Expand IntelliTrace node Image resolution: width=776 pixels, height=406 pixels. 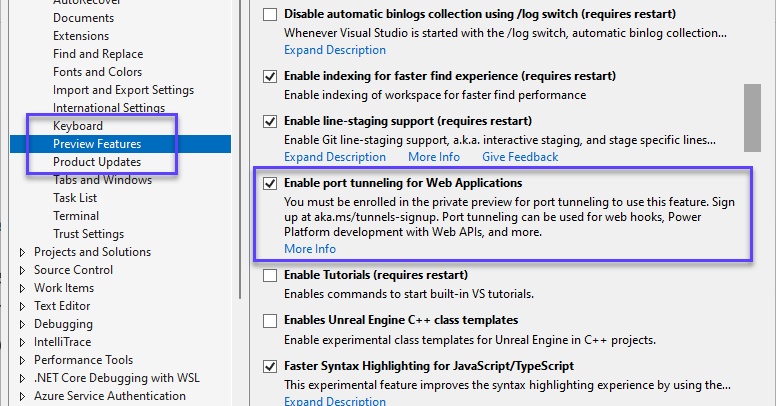22,342
